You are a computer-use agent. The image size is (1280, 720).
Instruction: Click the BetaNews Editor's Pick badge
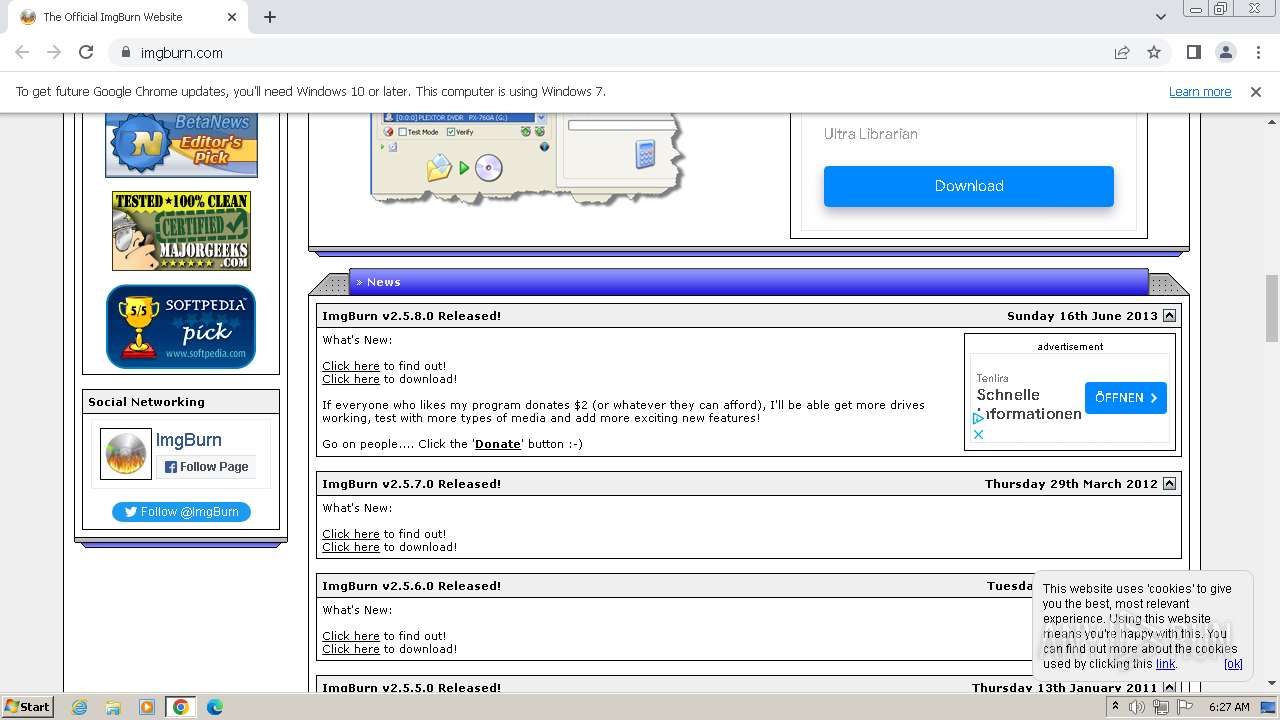tap(181, 145)
